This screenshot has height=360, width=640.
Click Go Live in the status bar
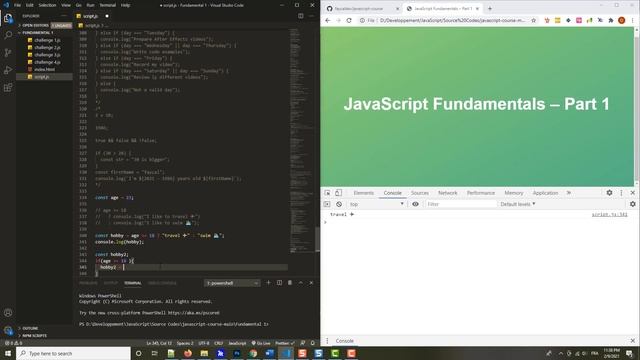261,343
